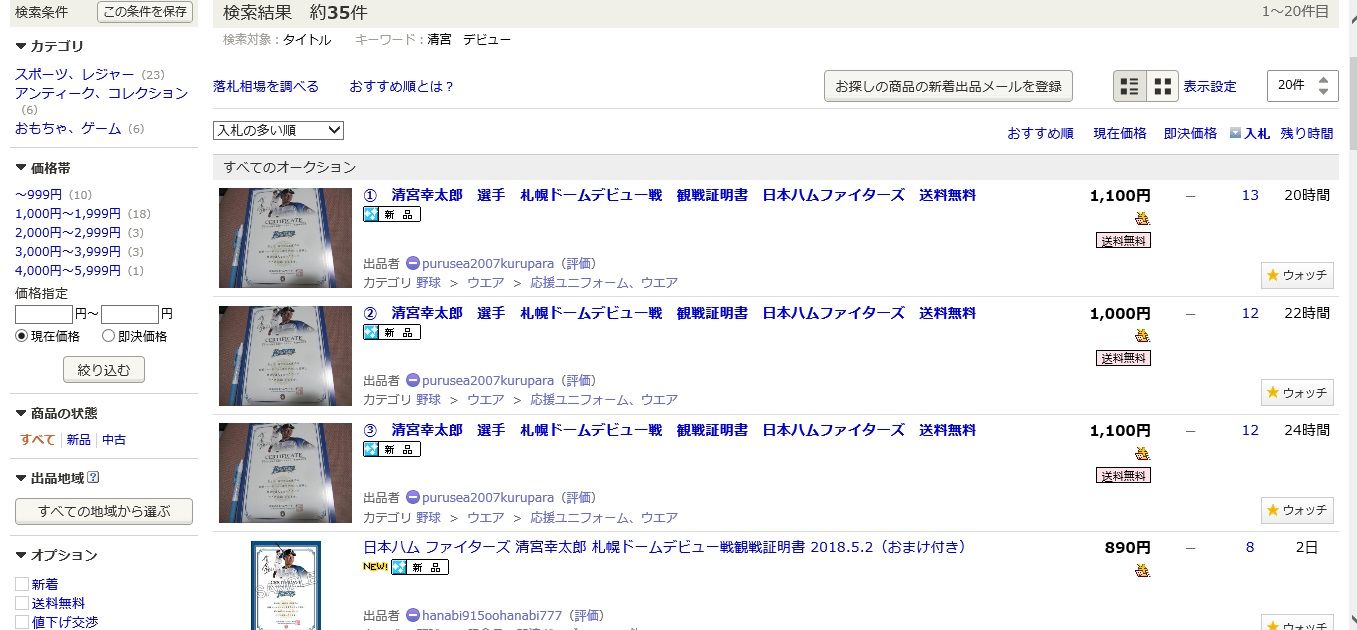
Task: Check the 新着 option checkbox
Action: (x=21, y=584)
